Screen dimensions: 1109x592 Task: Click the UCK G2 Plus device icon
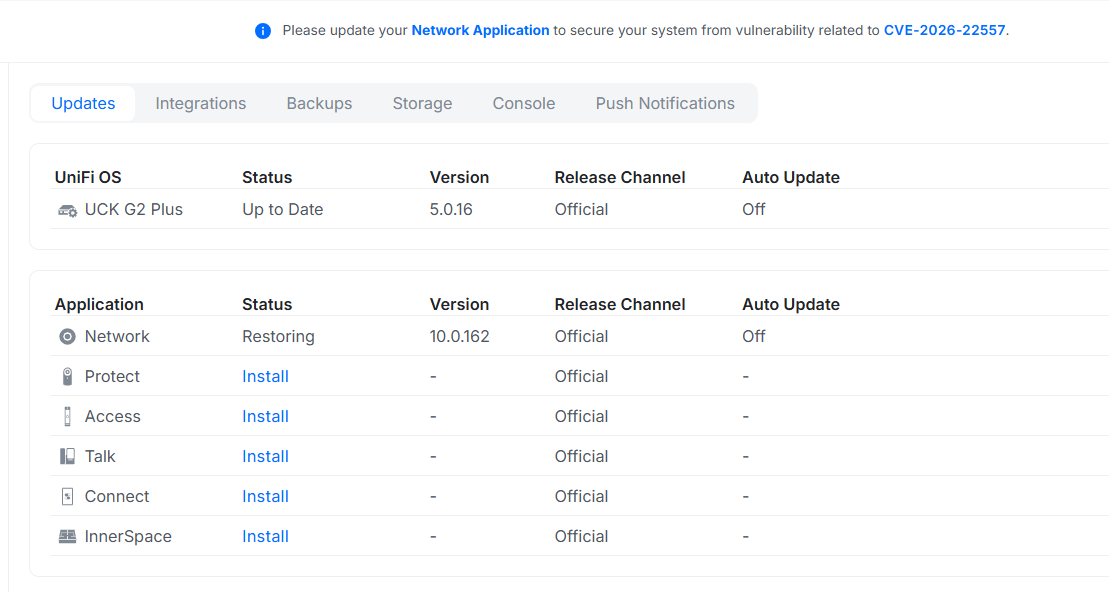67,210
